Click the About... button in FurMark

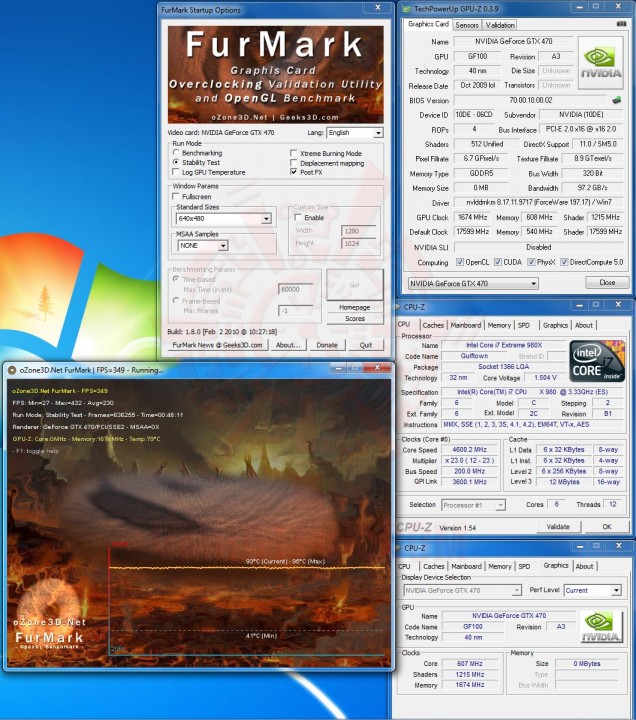288,345
